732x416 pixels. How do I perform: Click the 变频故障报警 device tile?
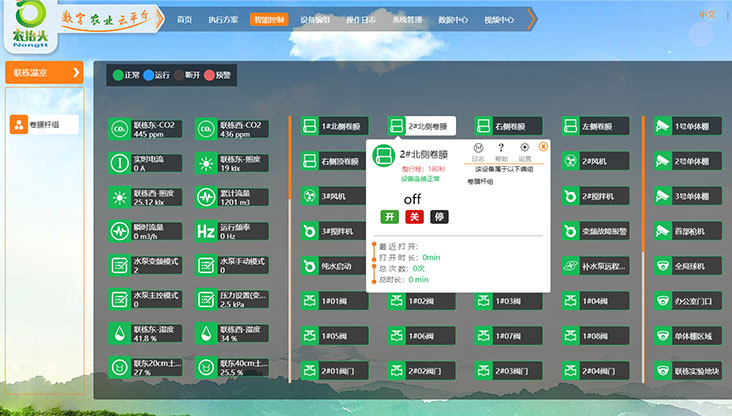pos(596,231)
